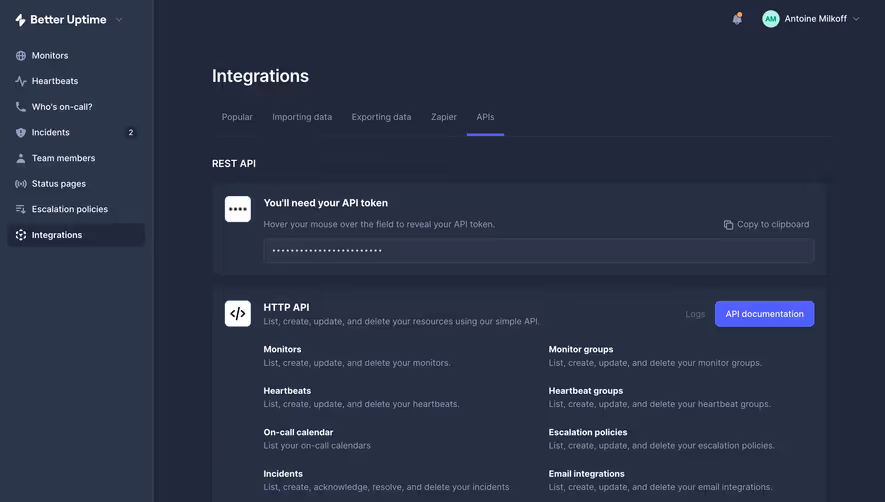Open the HTTP API Logs link
Screen dimensions: 885x502
tap(695, 314)
